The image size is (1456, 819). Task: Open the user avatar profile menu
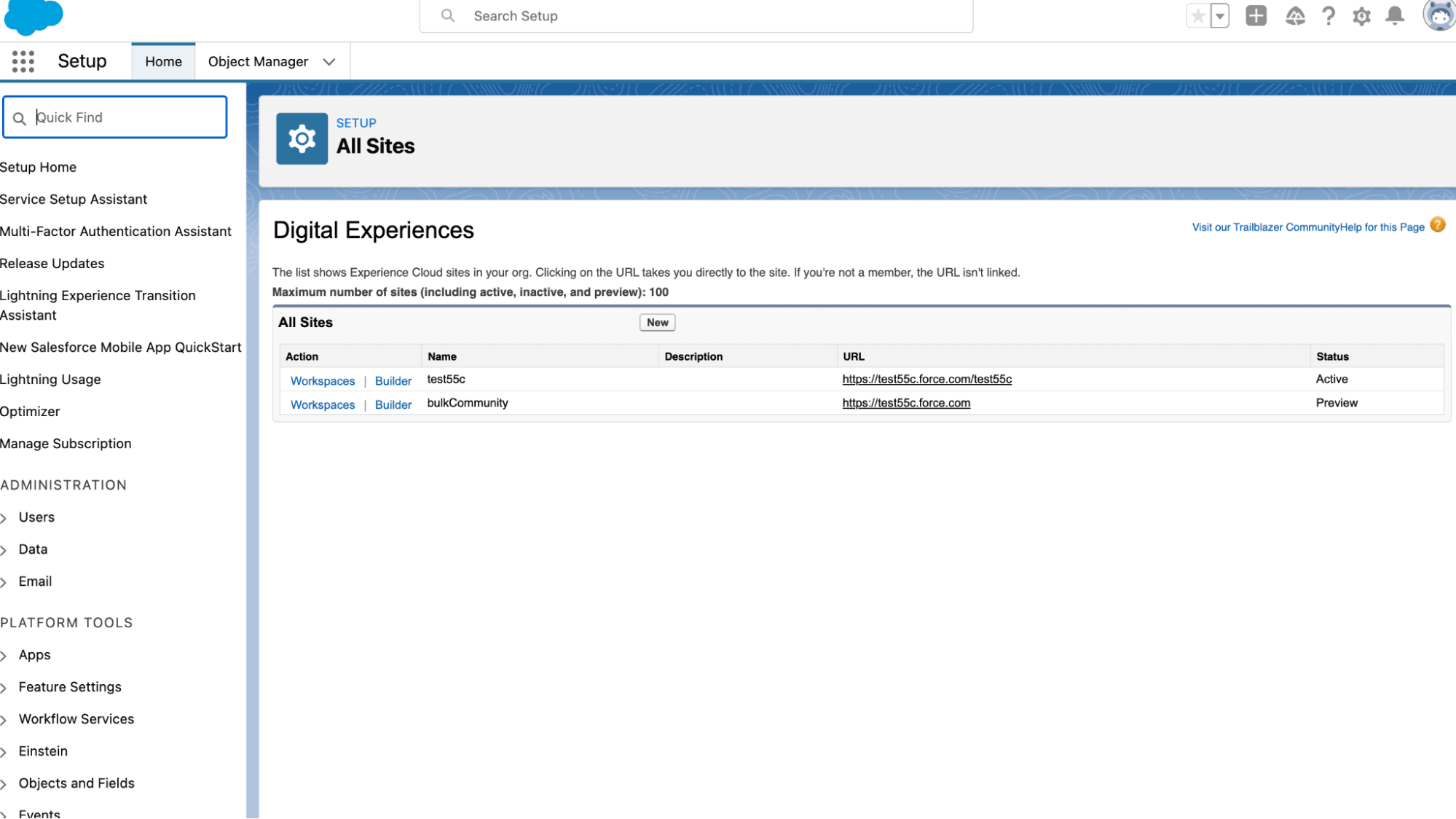pos(1439,16)
